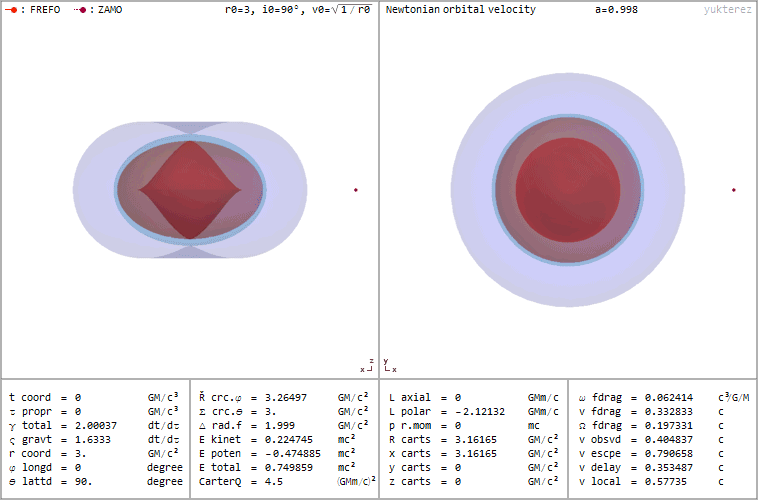
Task: Click the v escpe value 0.790658
Action: (669, 454)
